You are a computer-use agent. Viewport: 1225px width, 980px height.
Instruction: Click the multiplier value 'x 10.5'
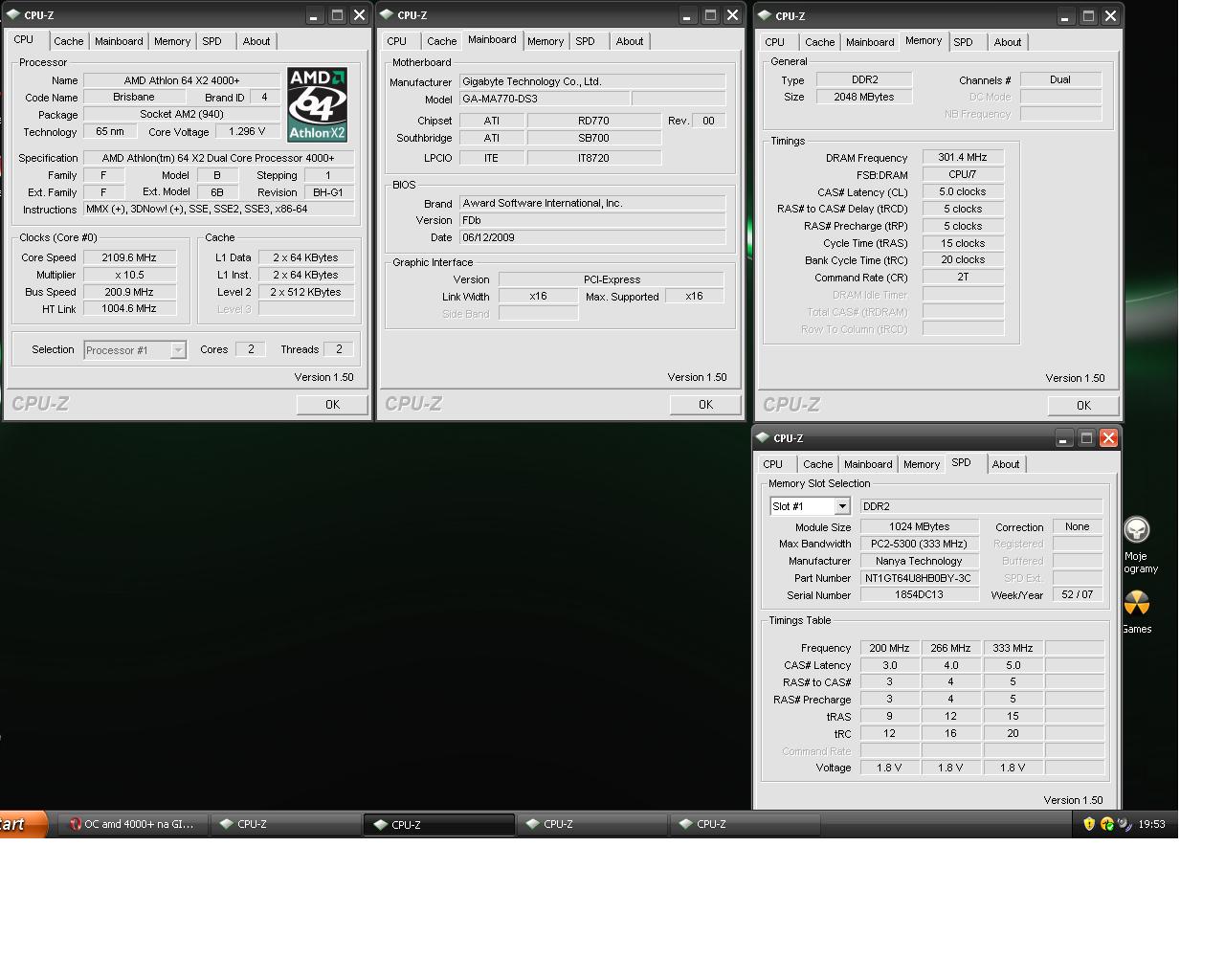(x=129, y=275)
